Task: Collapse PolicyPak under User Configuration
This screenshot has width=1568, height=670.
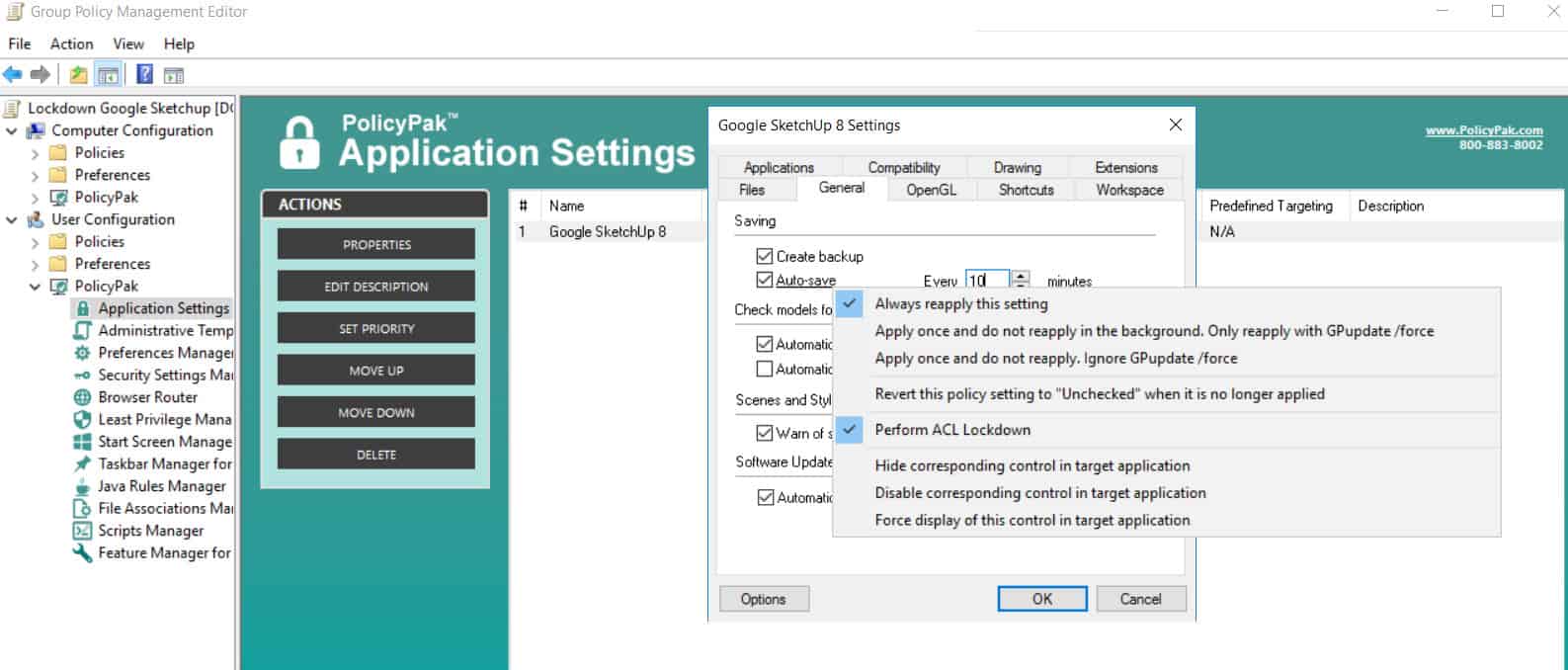Action: pos(36,287)
